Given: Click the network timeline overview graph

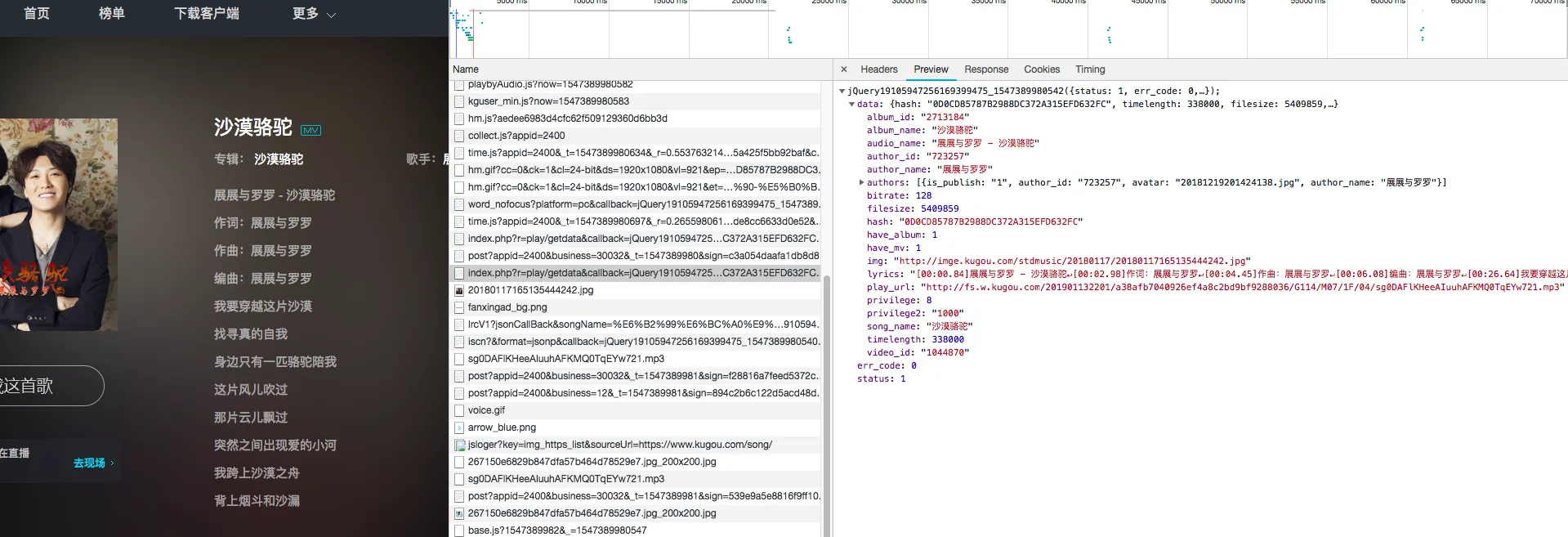Looking at the screenshot, I should [x=1008, y=29].
